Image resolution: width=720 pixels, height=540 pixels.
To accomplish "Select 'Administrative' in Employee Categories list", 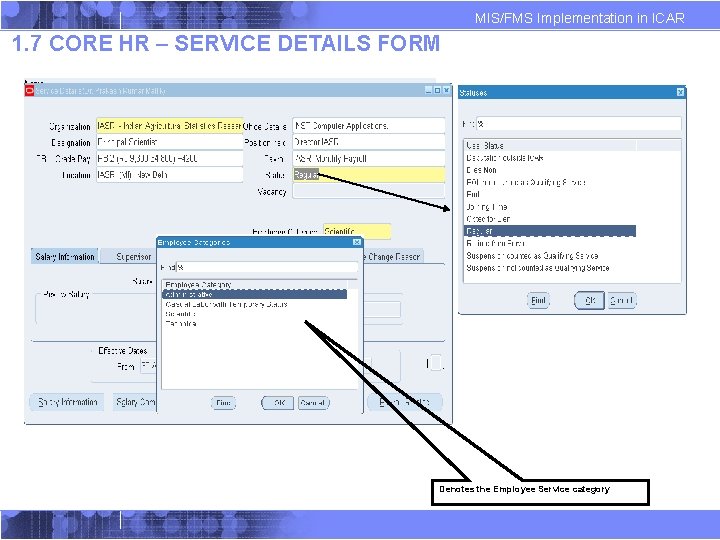I will coord(255,294).
